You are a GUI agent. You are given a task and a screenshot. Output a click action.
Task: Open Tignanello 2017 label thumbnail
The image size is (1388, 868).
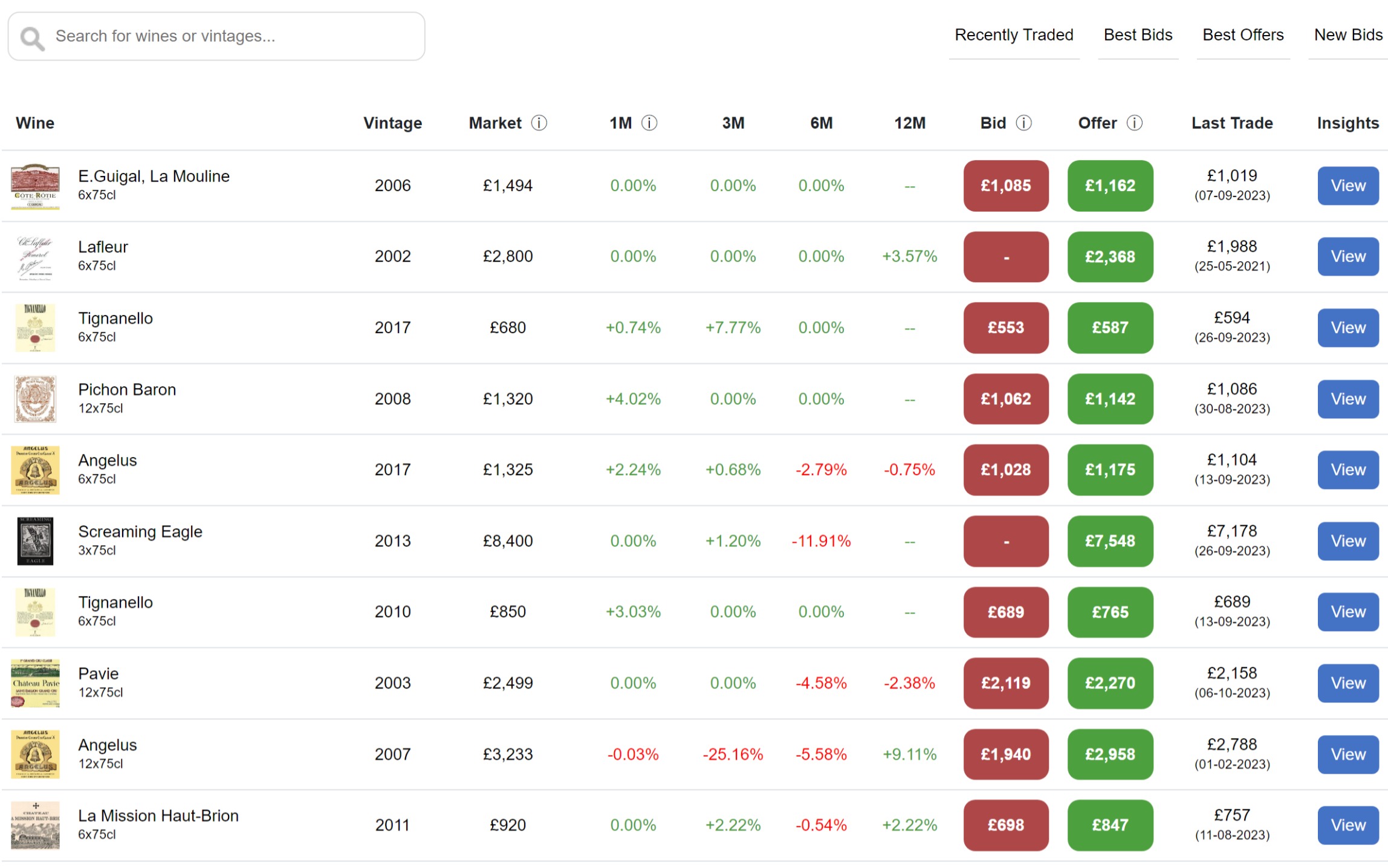35,328
